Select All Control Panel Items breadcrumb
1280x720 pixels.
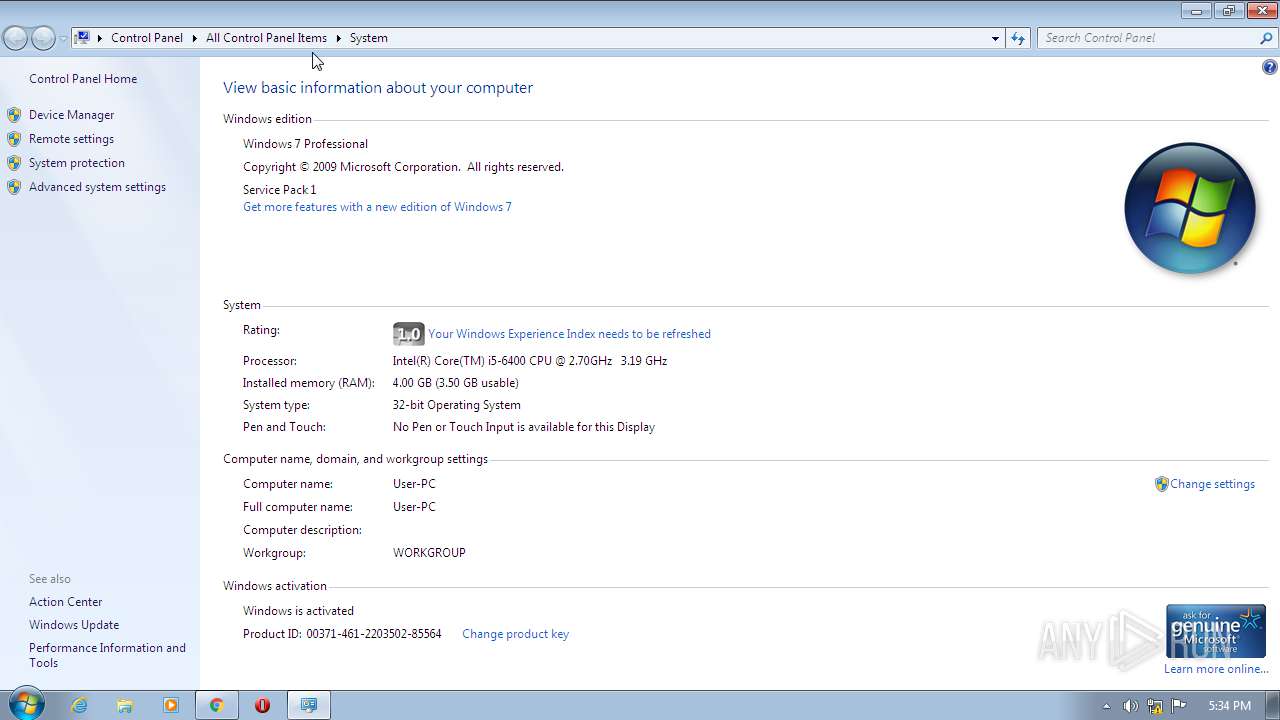pos(266,38)
